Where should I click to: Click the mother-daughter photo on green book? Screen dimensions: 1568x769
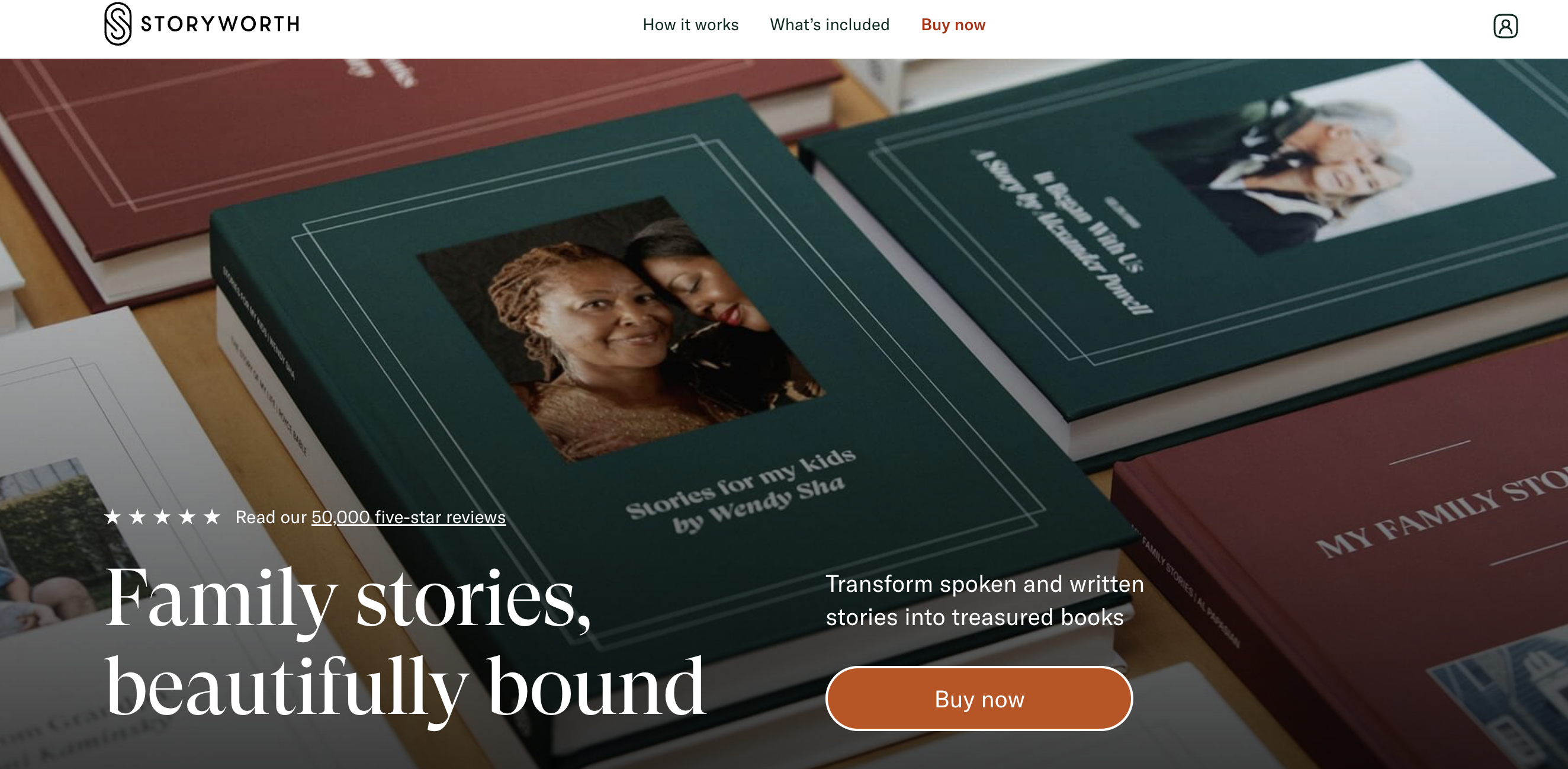[621, 329]
